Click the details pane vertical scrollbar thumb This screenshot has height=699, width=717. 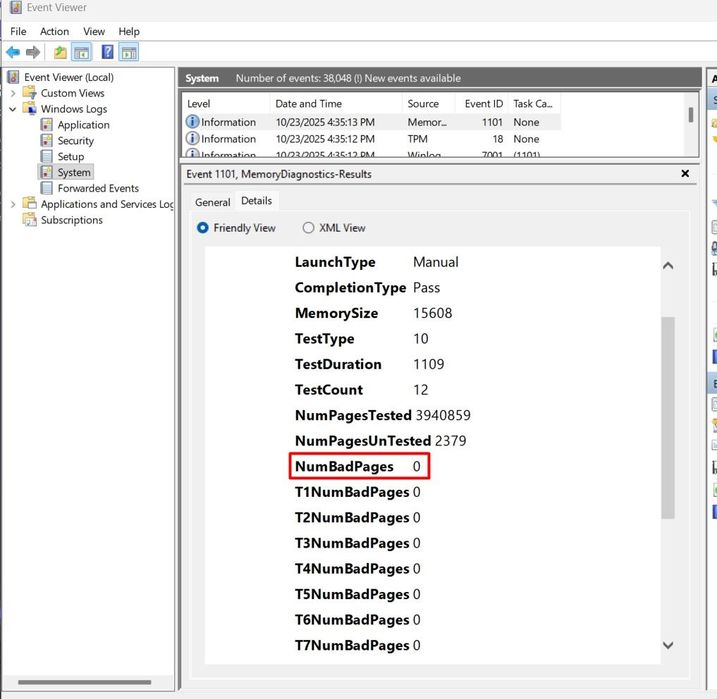point(668,417)
